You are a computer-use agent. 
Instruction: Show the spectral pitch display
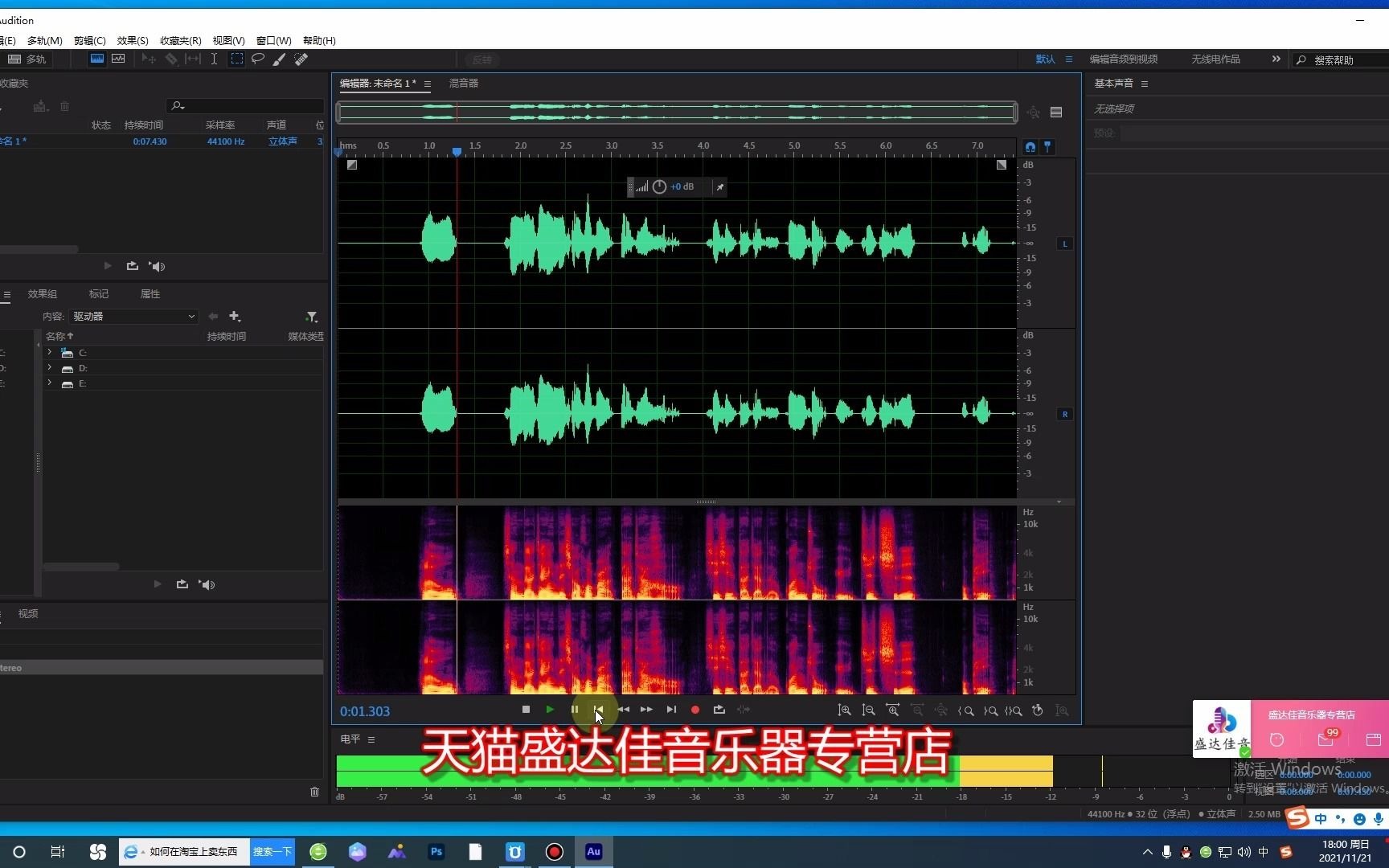coord(118,59)
